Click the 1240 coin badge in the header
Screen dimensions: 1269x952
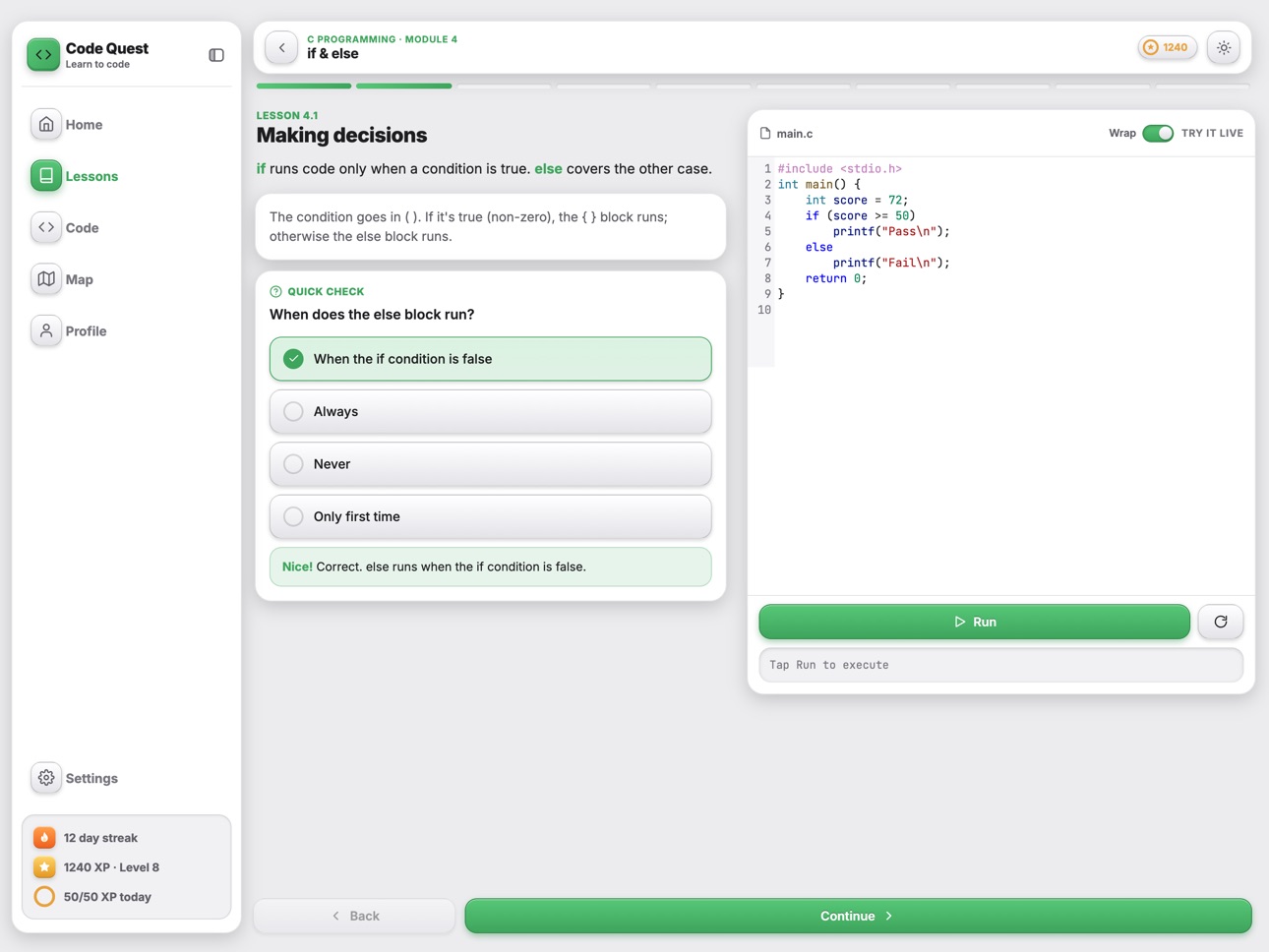1168,47
